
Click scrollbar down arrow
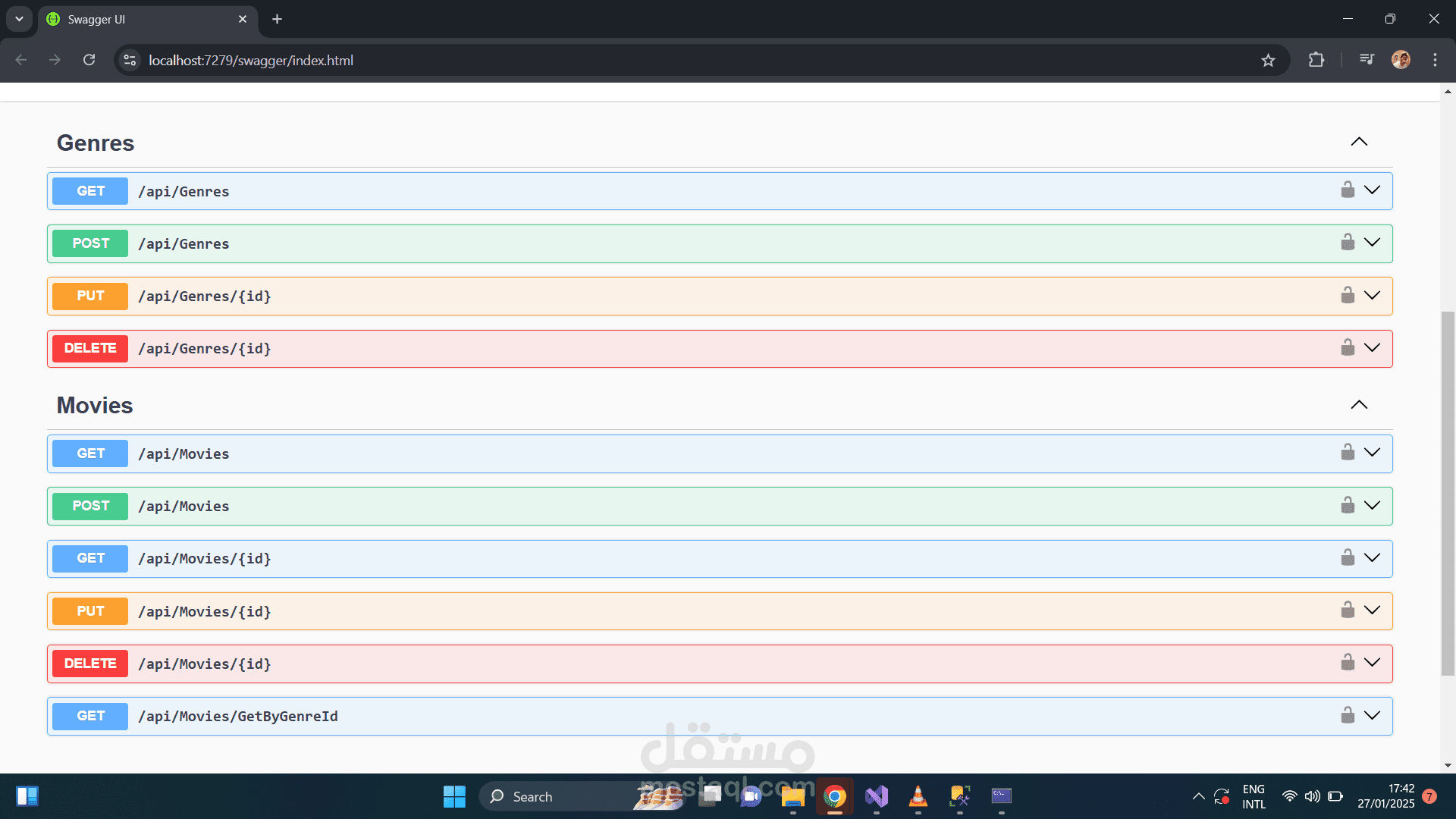point(1448,765)
